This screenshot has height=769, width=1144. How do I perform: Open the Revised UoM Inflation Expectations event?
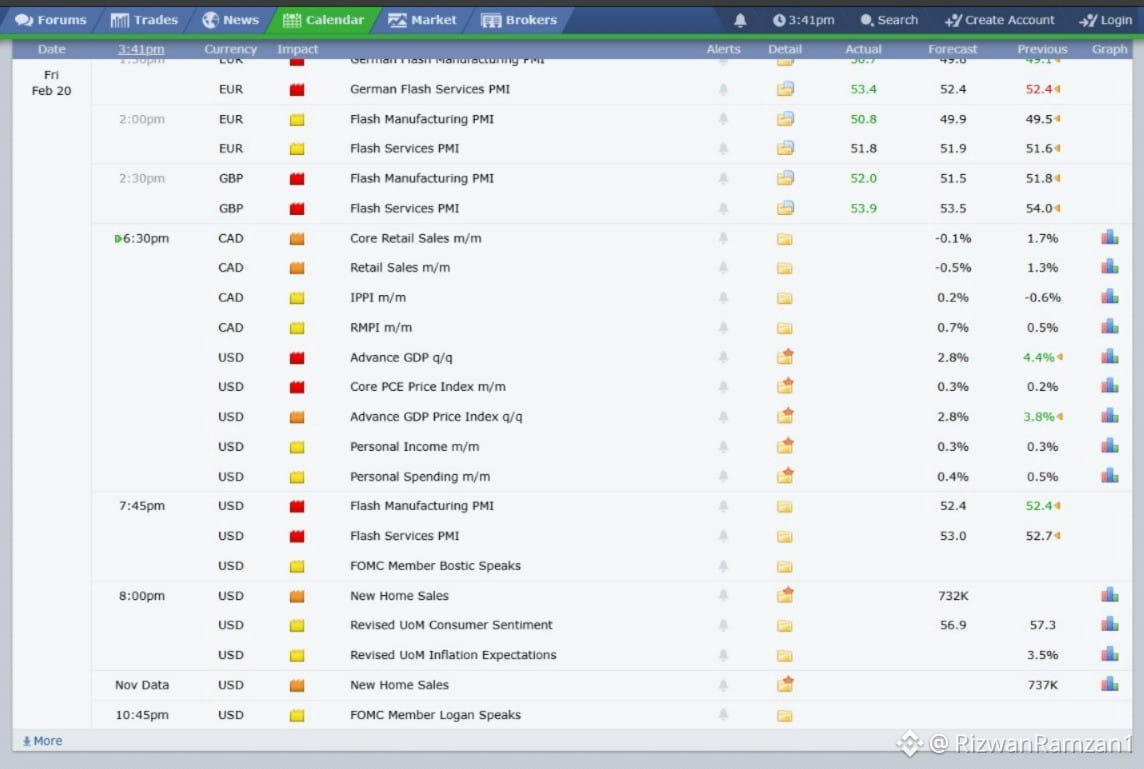[453, 655]
